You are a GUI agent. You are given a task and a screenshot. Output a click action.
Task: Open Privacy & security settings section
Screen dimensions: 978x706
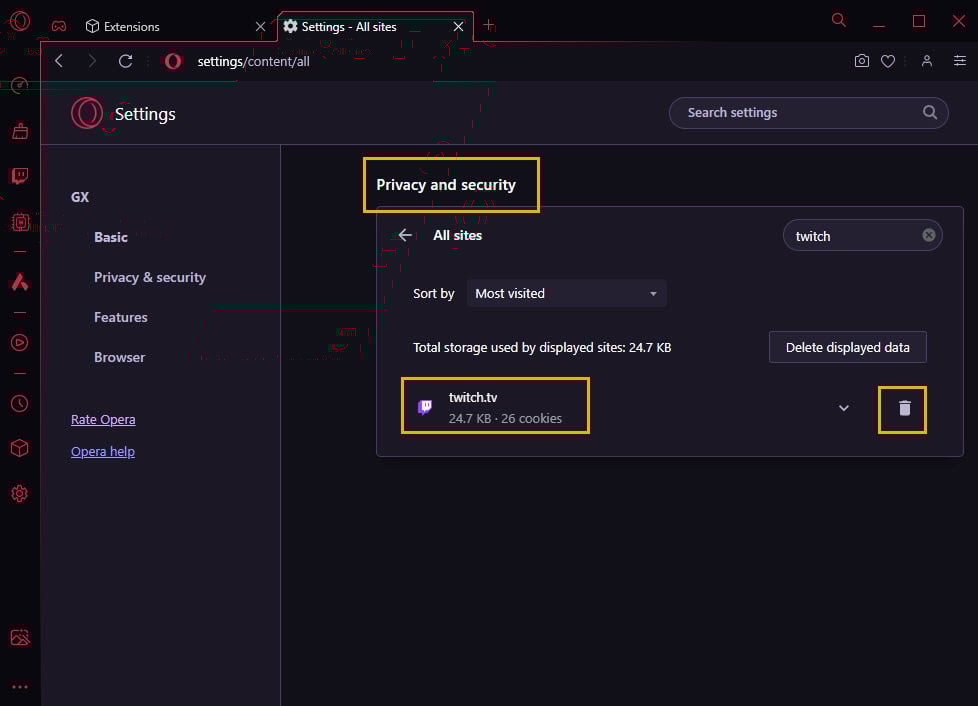(x=150, y=277)
